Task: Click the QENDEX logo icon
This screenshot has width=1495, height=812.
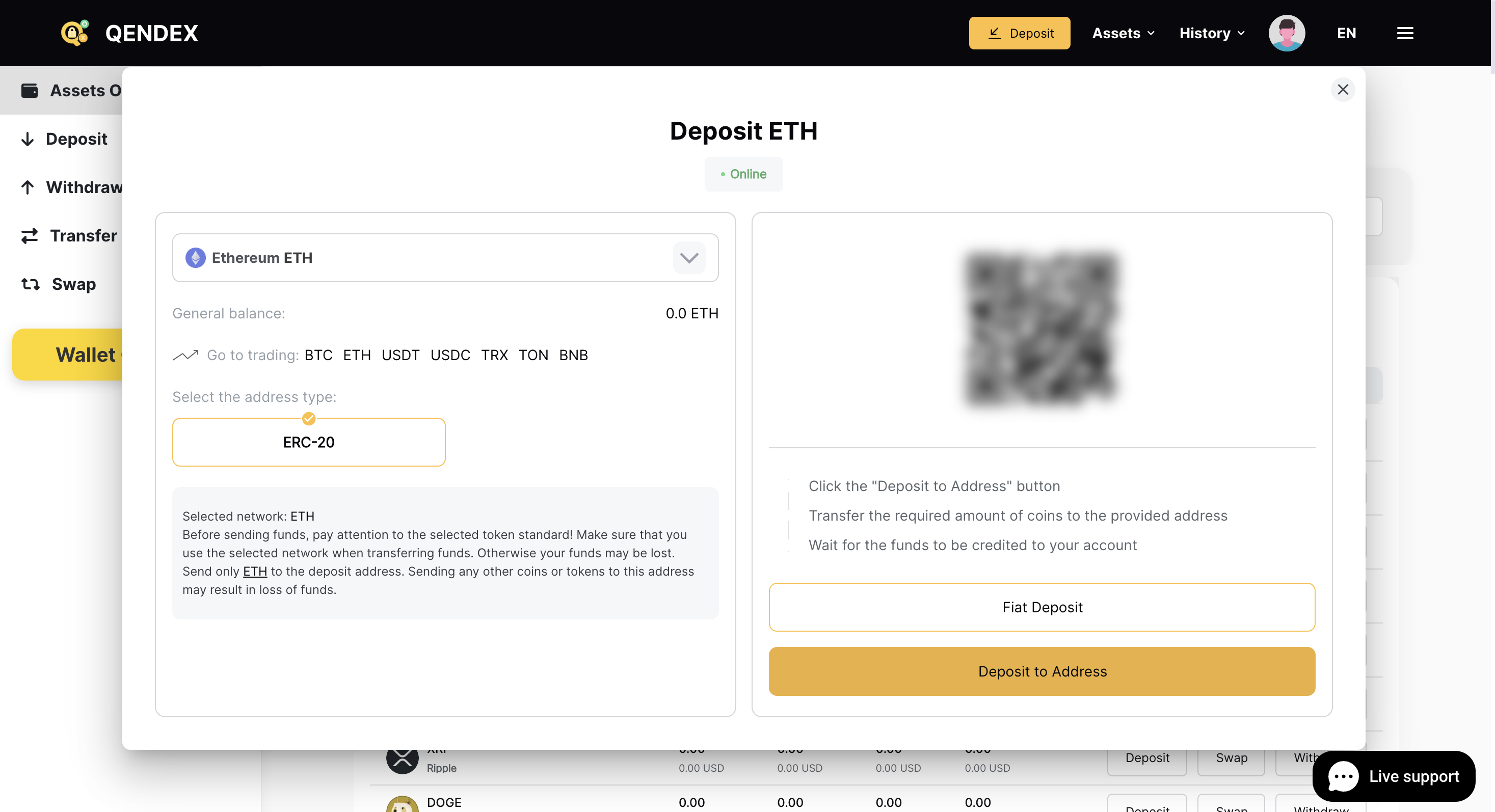Action: pos(75,33)
